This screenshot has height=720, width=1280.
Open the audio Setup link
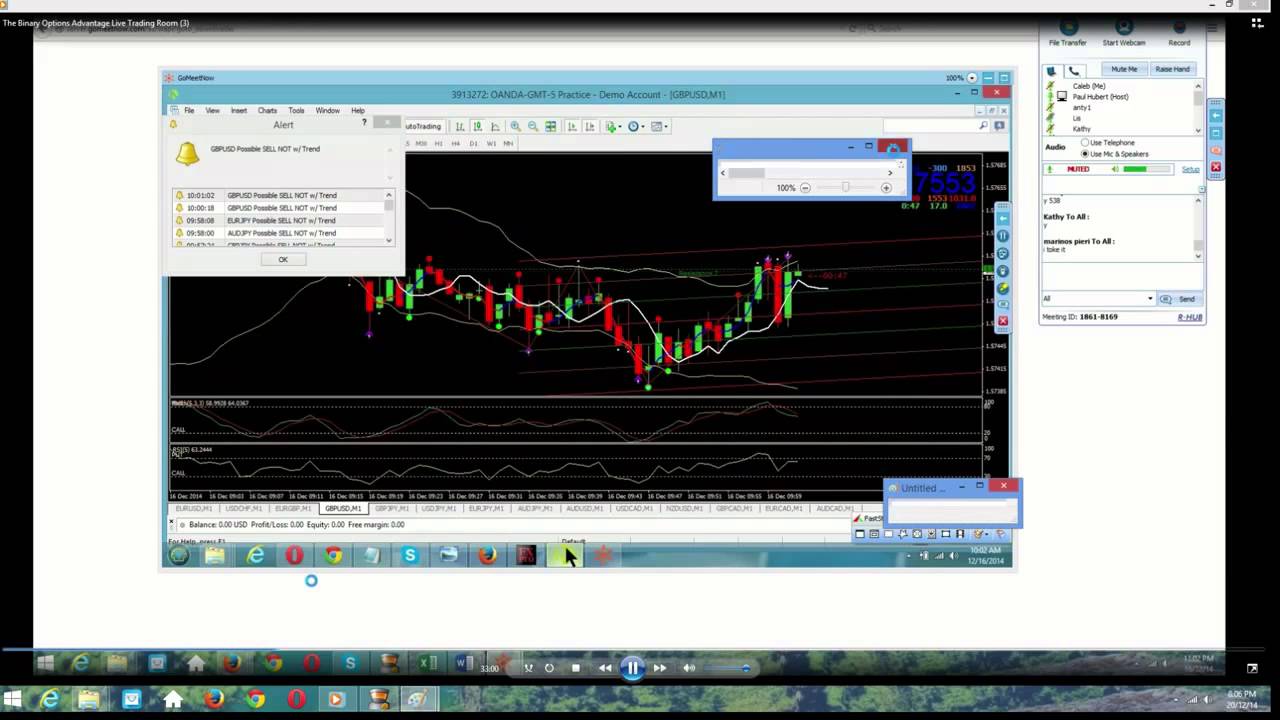[x=1190, y=169]
